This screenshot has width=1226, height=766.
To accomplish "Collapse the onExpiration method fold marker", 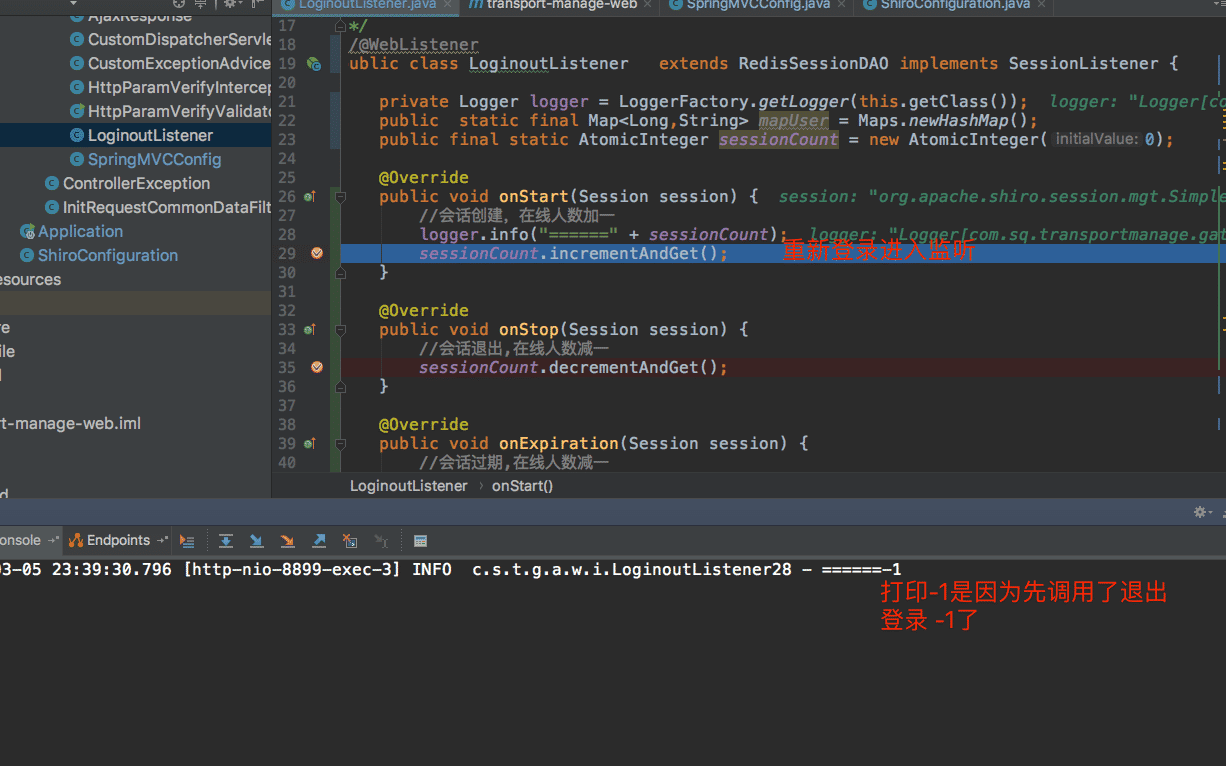I will point(340,444).
